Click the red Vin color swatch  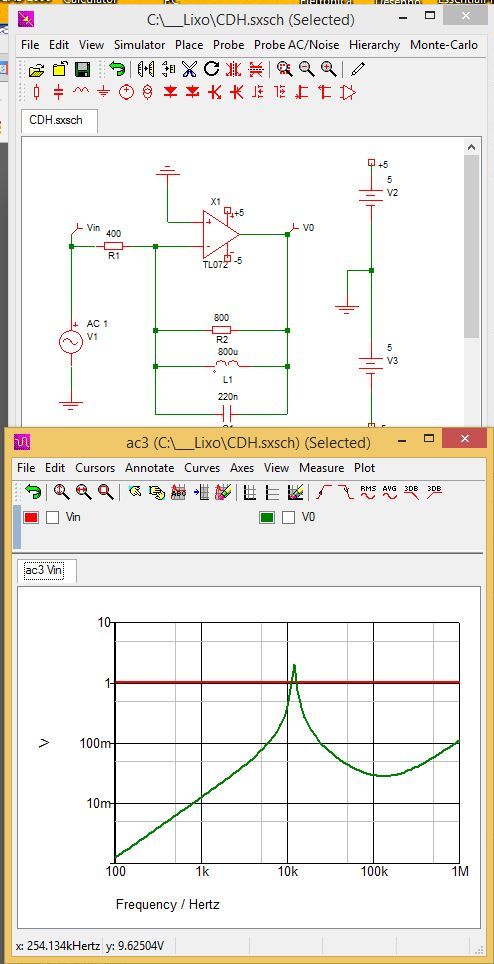pos(31,518)
